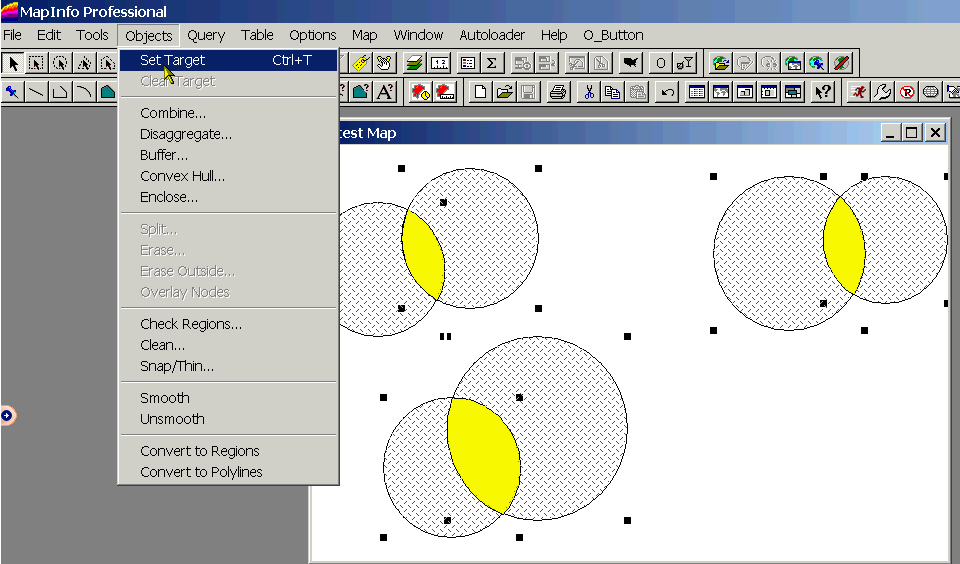Click the Layer Control icon
This screenshot has height=564, width=960.
click(414, 63)
